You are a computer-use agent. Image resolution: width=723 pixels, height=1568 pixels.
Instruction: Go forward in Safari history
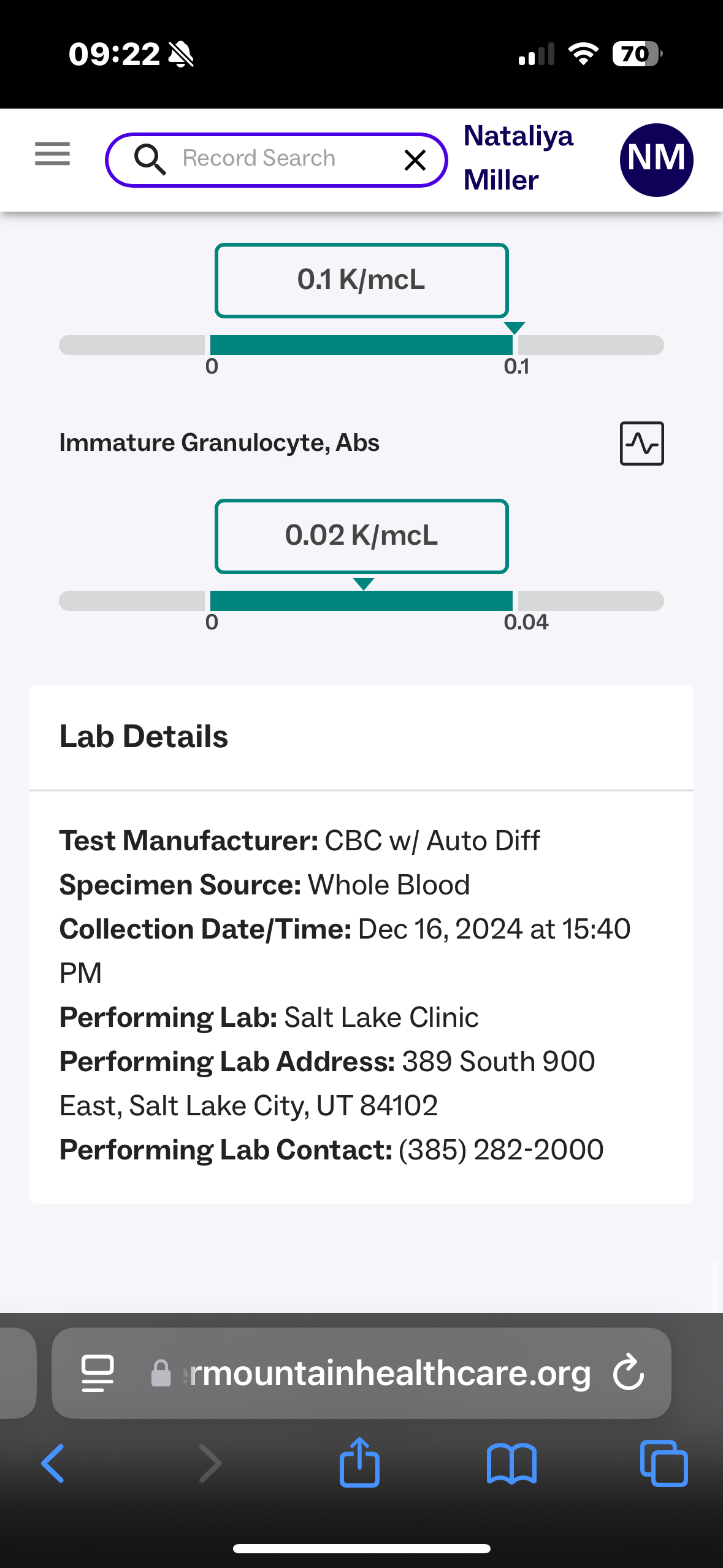pos(210,1464)
